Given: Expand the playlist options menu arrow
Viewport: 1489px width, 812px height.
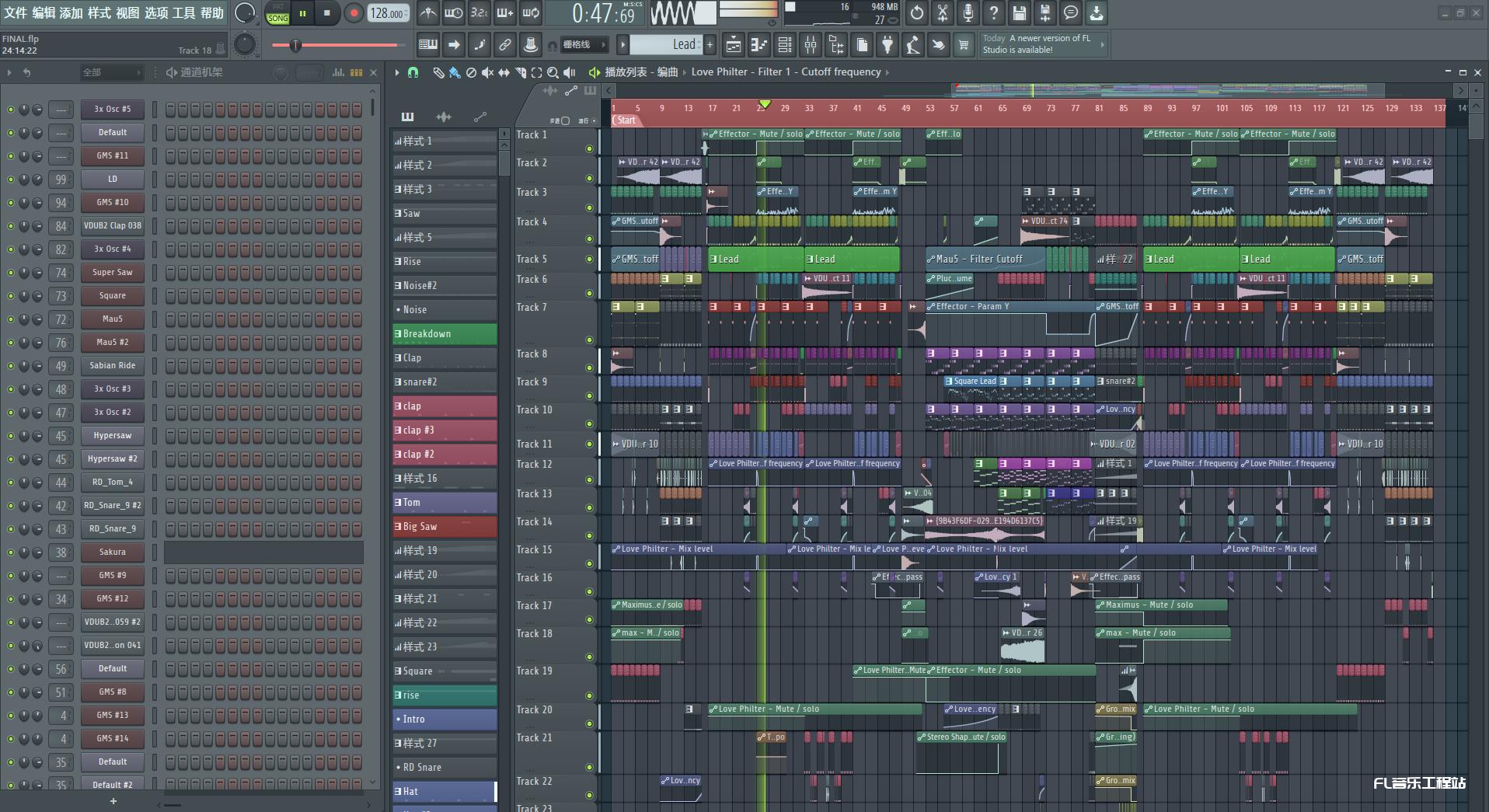Looking at the screenshot, I should tap(397, 72).
